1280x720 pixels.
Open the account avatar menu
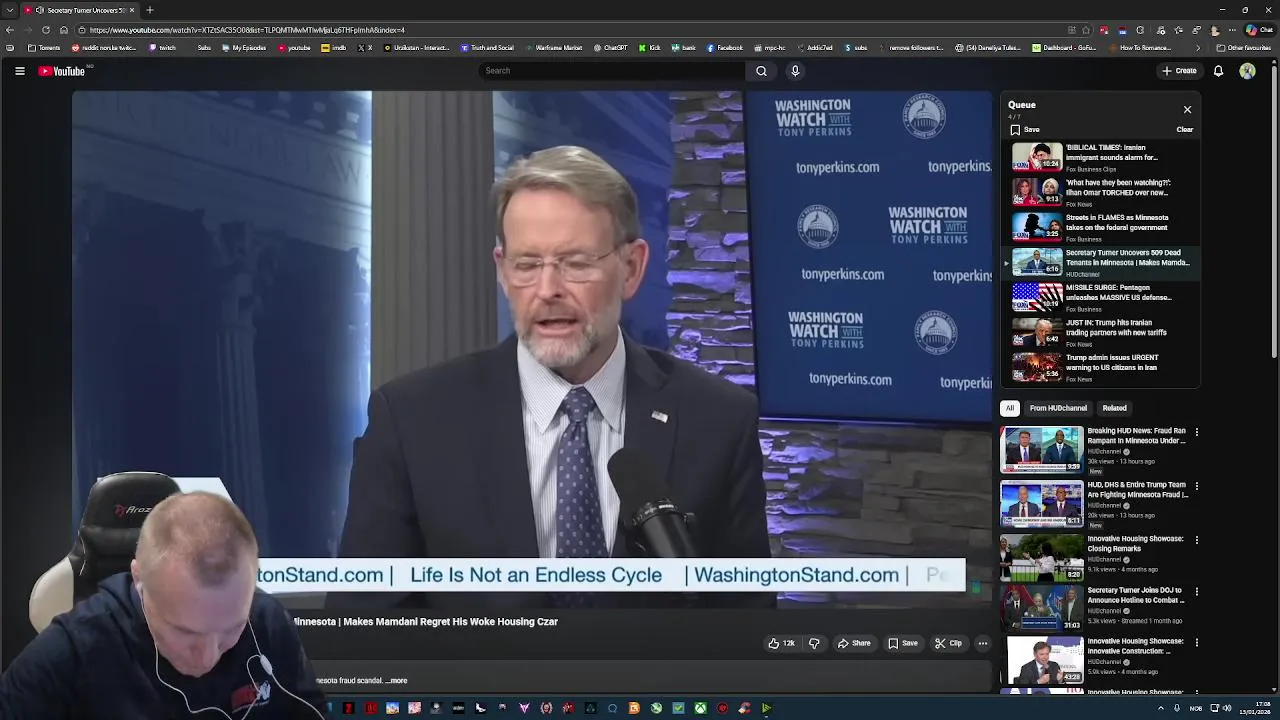point(1247,71)
